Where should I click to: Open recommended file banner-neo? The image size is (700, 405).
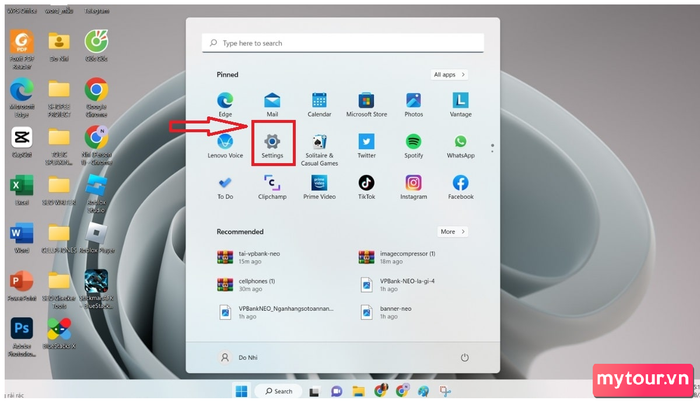(385, 312)
